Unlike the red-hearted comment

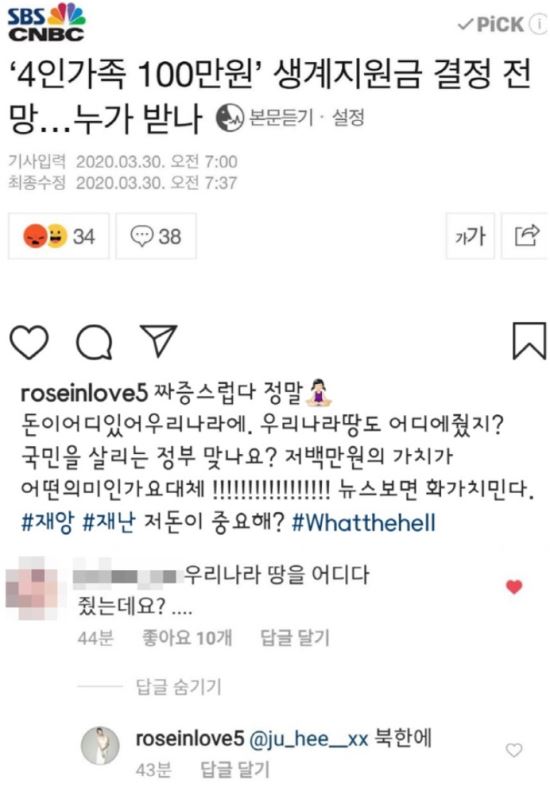pyautogui.click(x=514, y=587)
